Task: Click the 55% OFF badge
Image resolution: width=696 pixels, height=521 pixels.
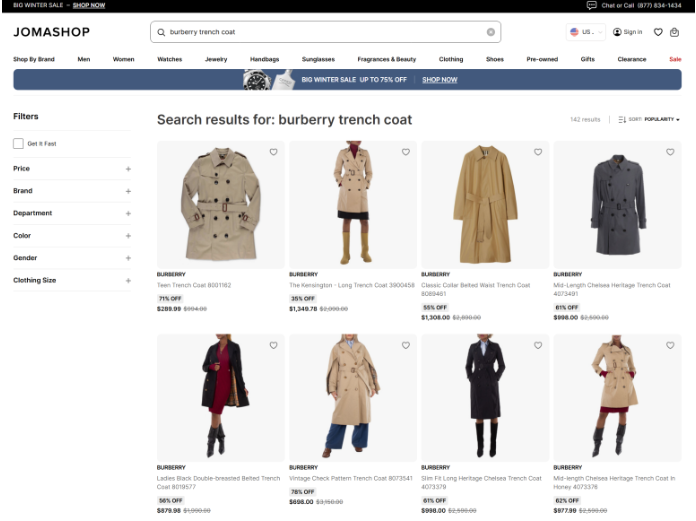Action: pos(435,307)
